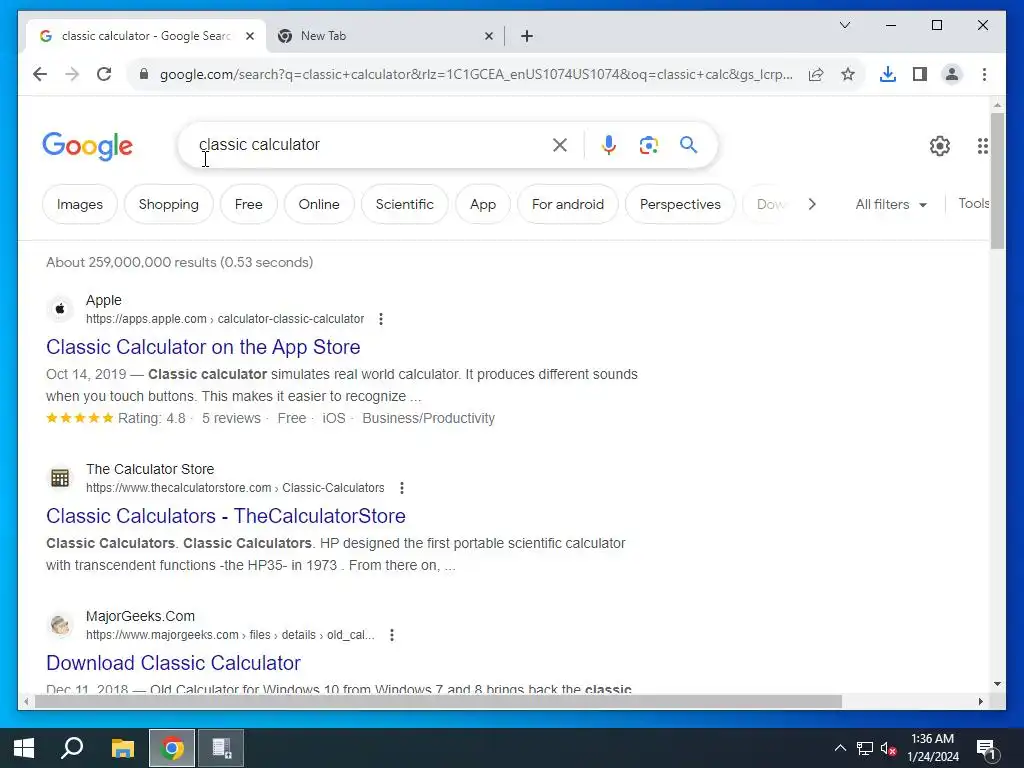
Task: Show more search filter chips
Action: [x=812, y=204]
